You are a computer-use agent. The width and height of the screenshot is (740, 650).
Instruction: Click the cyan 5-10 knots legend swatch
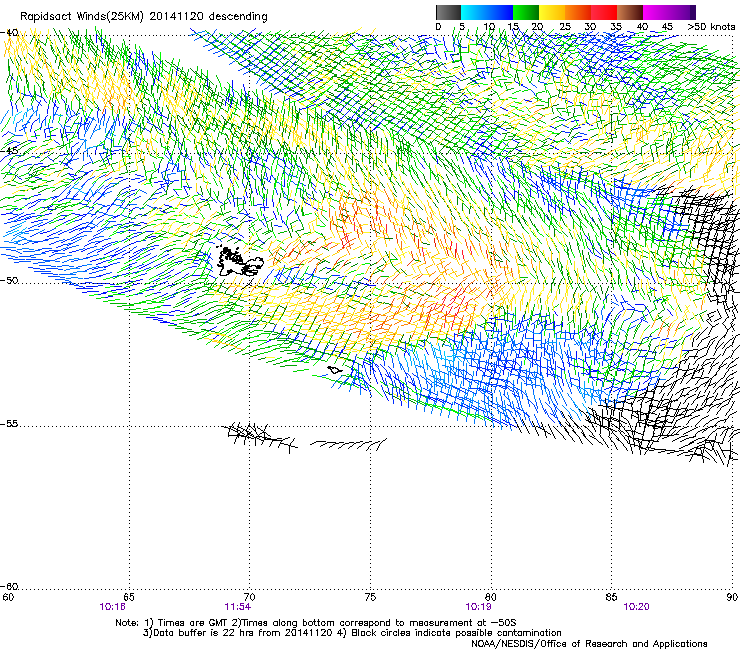(474, 12)
